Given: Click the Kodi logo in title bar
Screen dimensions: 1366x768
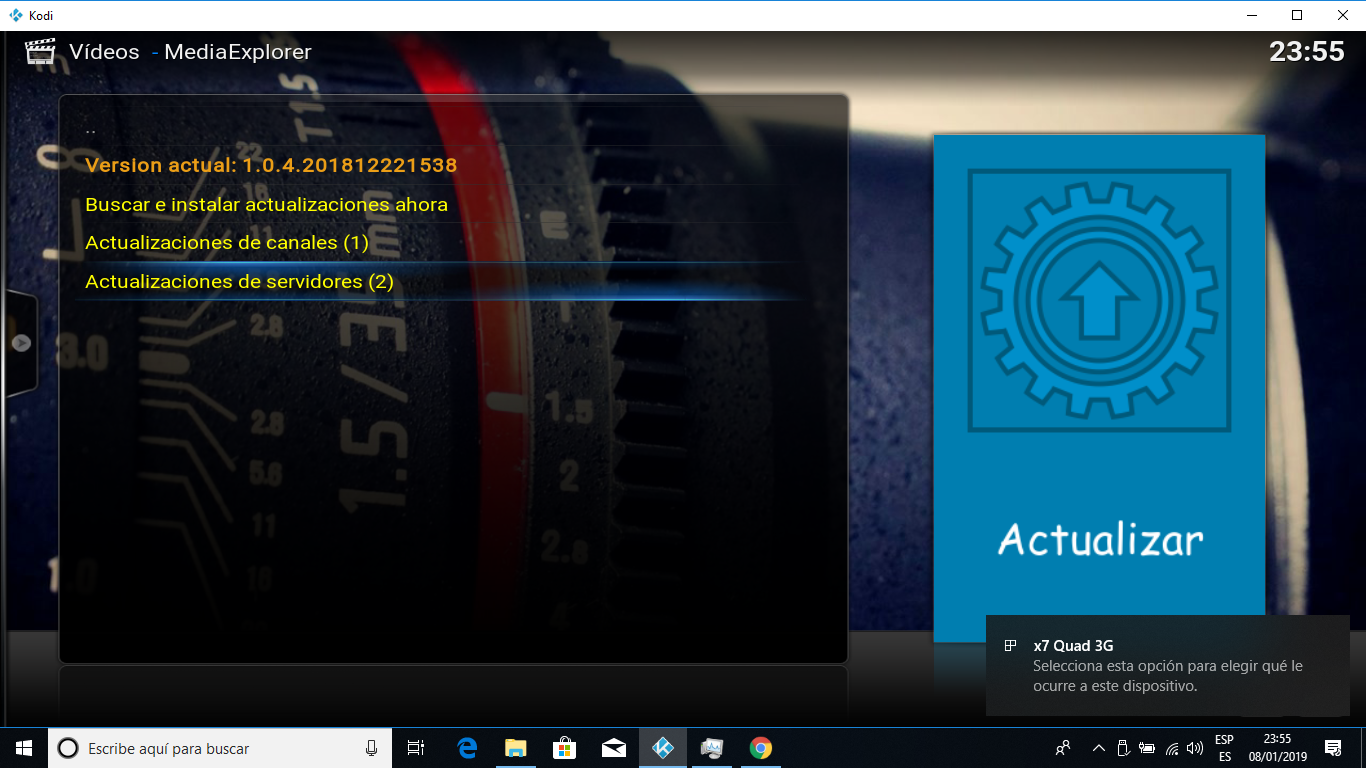Looking at the screenshot, I should pos(15,15).
